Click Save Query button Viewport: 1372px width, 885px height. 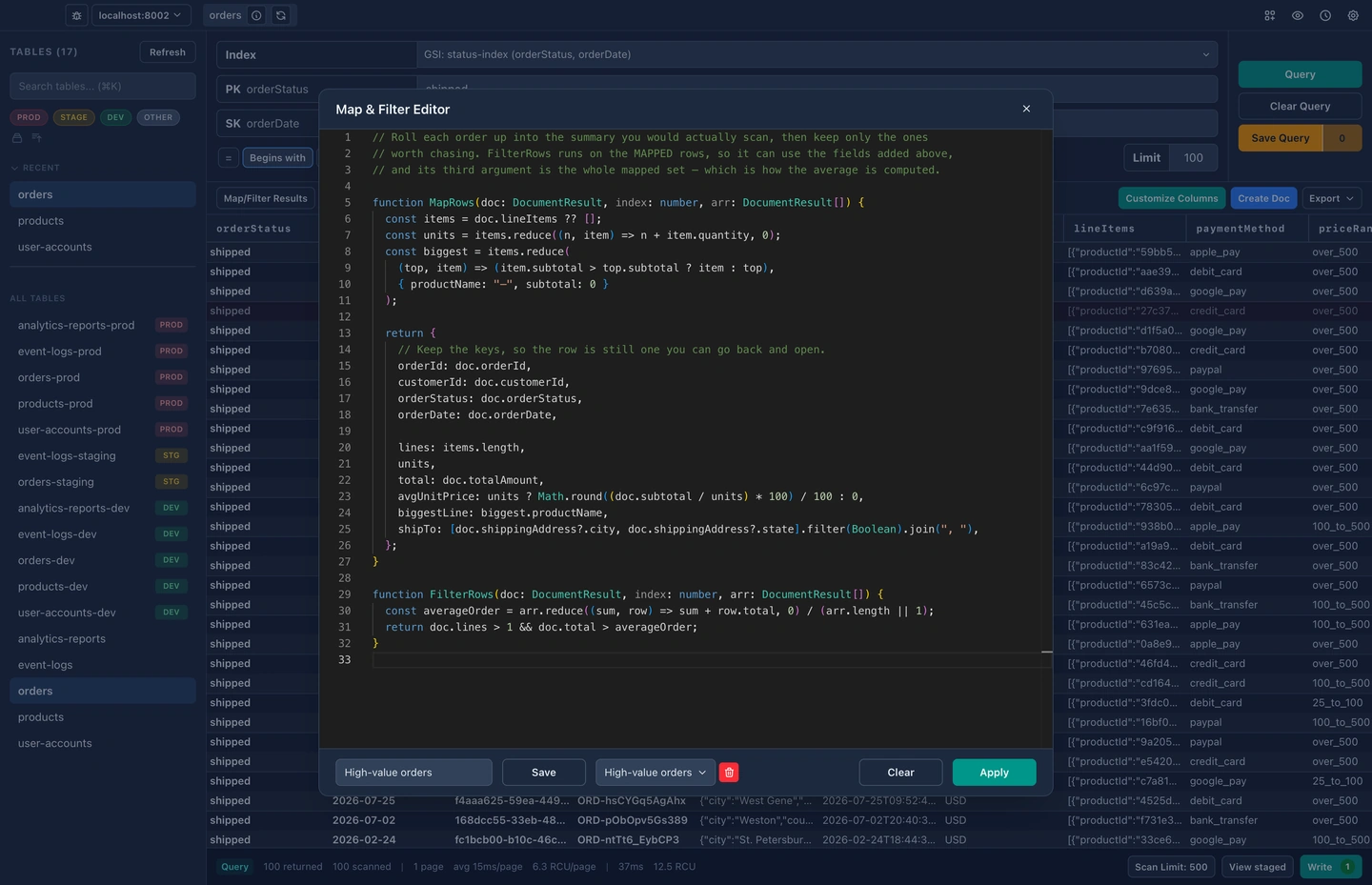(x=1281, y=138)
